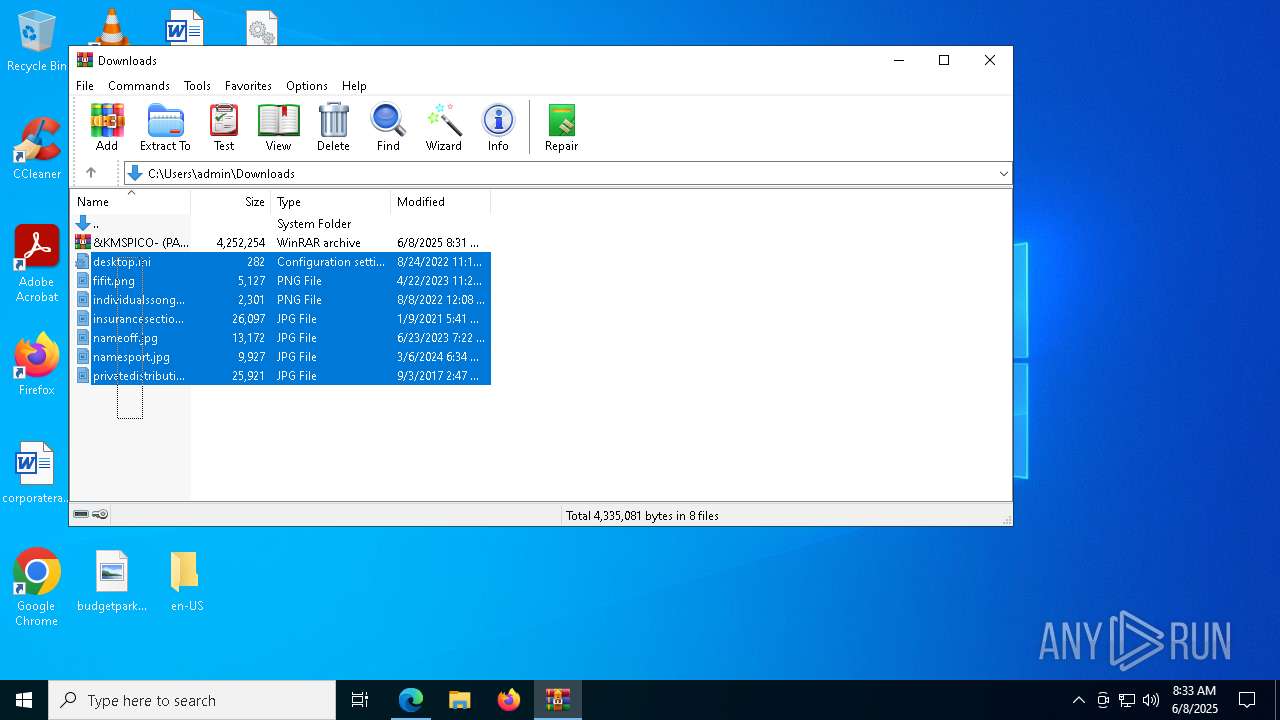Open the notification center icon
Image resolution: width=1280 pixels, height=720 pixels.
tap(1247, 700)
